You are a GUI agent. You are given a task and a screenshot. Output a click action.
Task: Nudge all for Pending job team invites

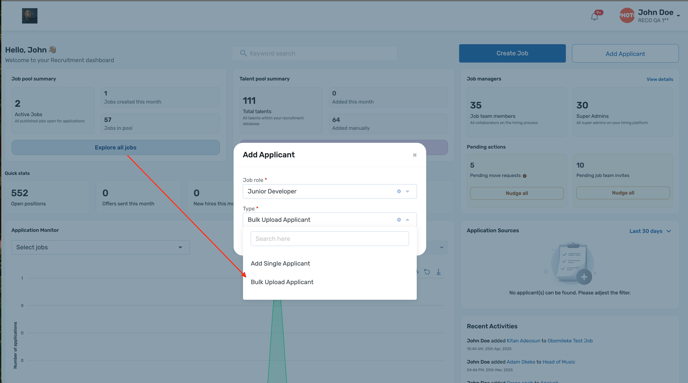(x=623, y=193)
